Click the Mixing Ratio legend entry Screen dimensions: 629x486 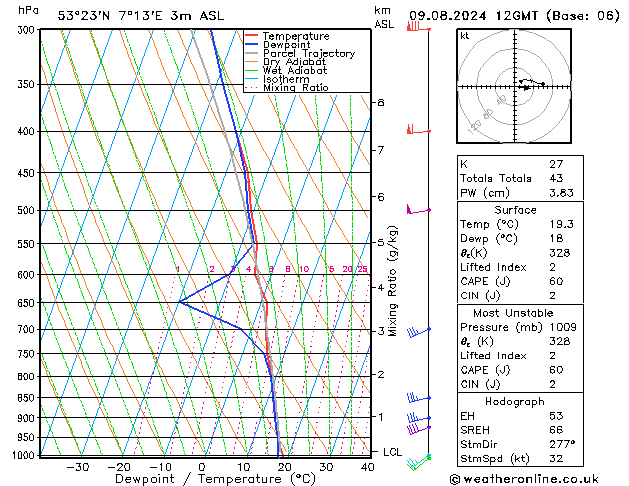point(287,87)
